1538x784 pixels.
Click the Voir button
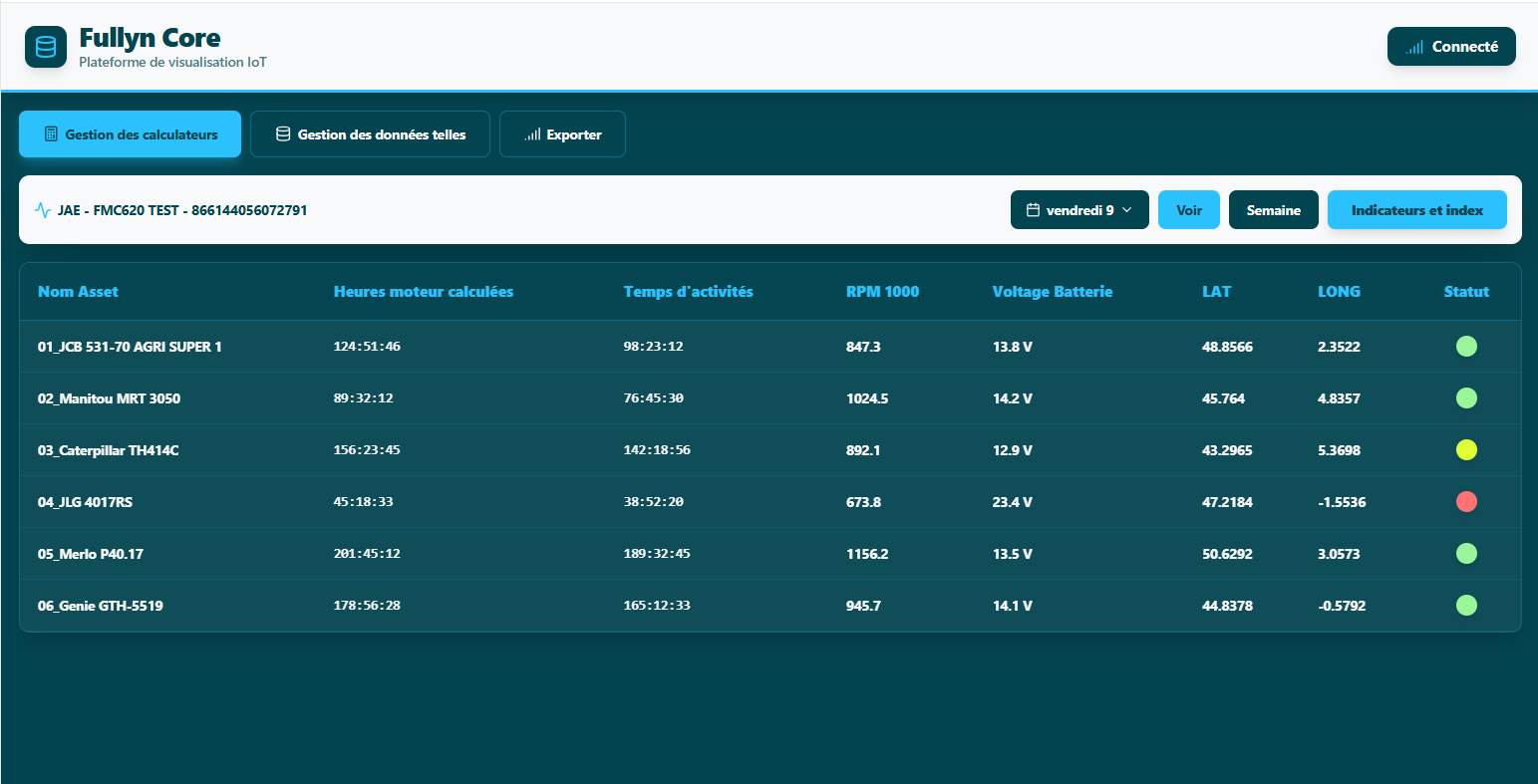point(1189,210)
